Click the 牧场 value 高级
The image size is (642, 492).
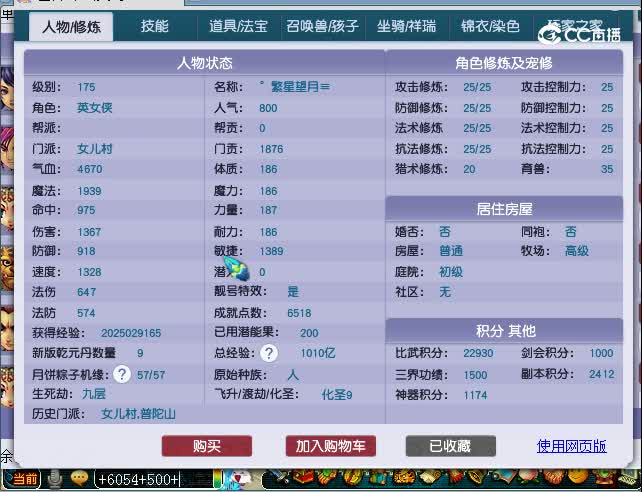coord(576,251)
